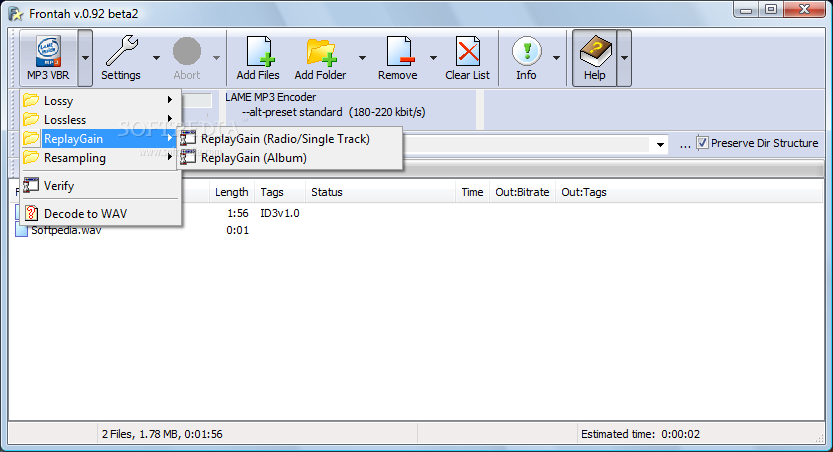Click the Add Files icon
The width and height of the screenshot is (833, 452).
click(x=260, y=52)
